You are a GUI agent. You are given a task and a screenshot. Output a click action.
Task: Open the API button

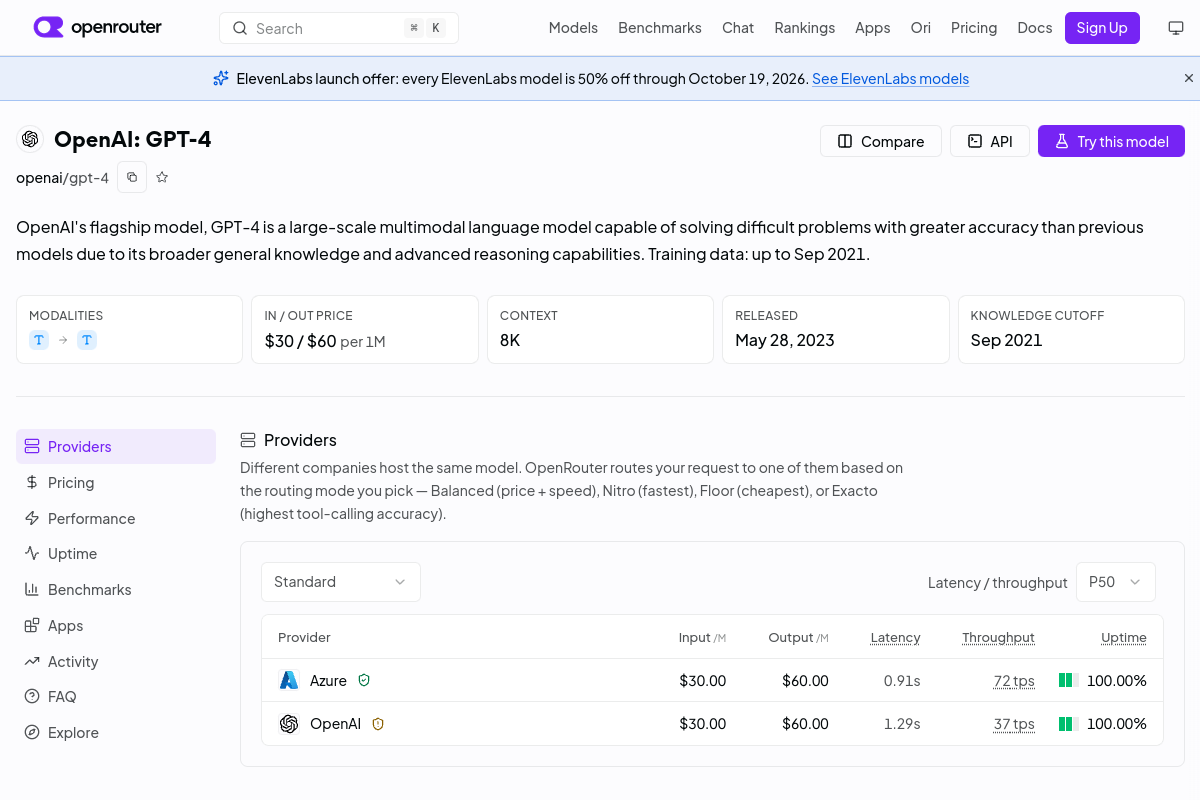click(x=990, y=141)
